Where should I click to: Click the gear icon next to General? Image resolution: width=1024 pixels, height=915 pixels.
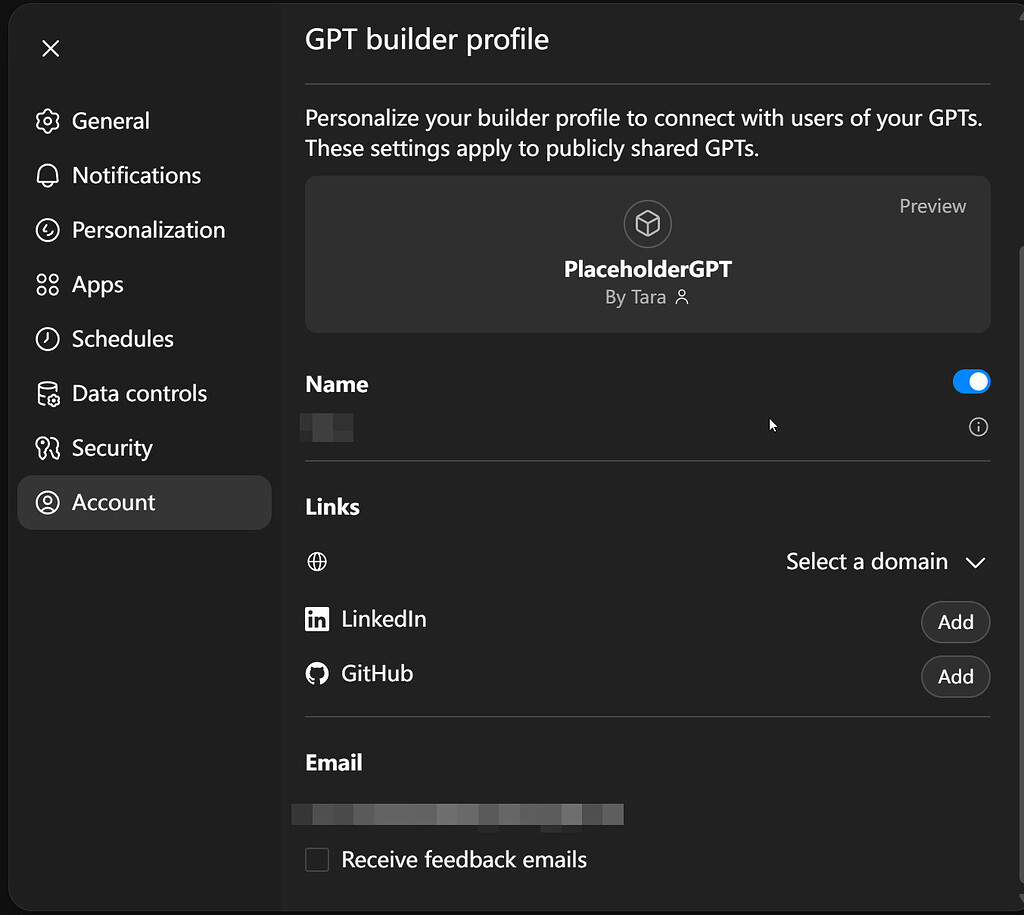tap(48, 121)
